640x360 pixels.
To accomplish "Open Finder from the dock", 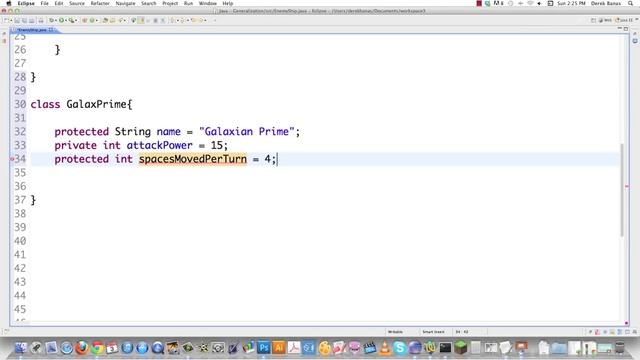I will [x=21, y=348].
